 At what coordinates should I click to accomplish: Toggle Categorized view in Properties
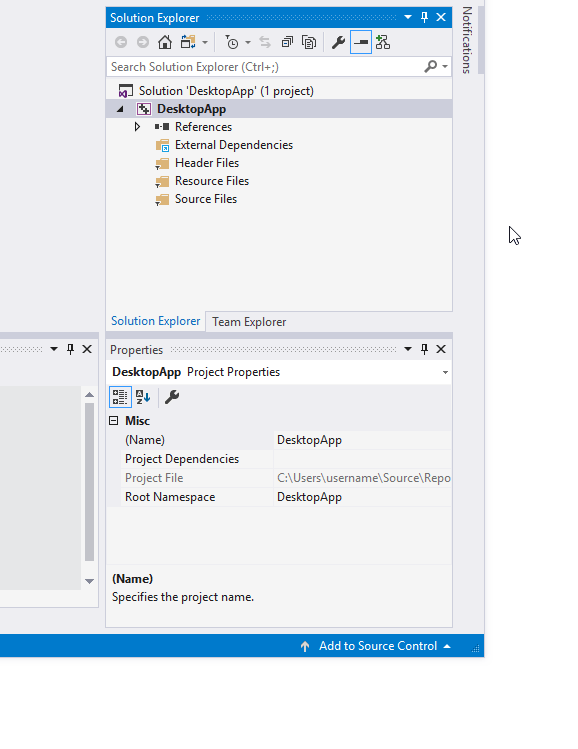120,397
